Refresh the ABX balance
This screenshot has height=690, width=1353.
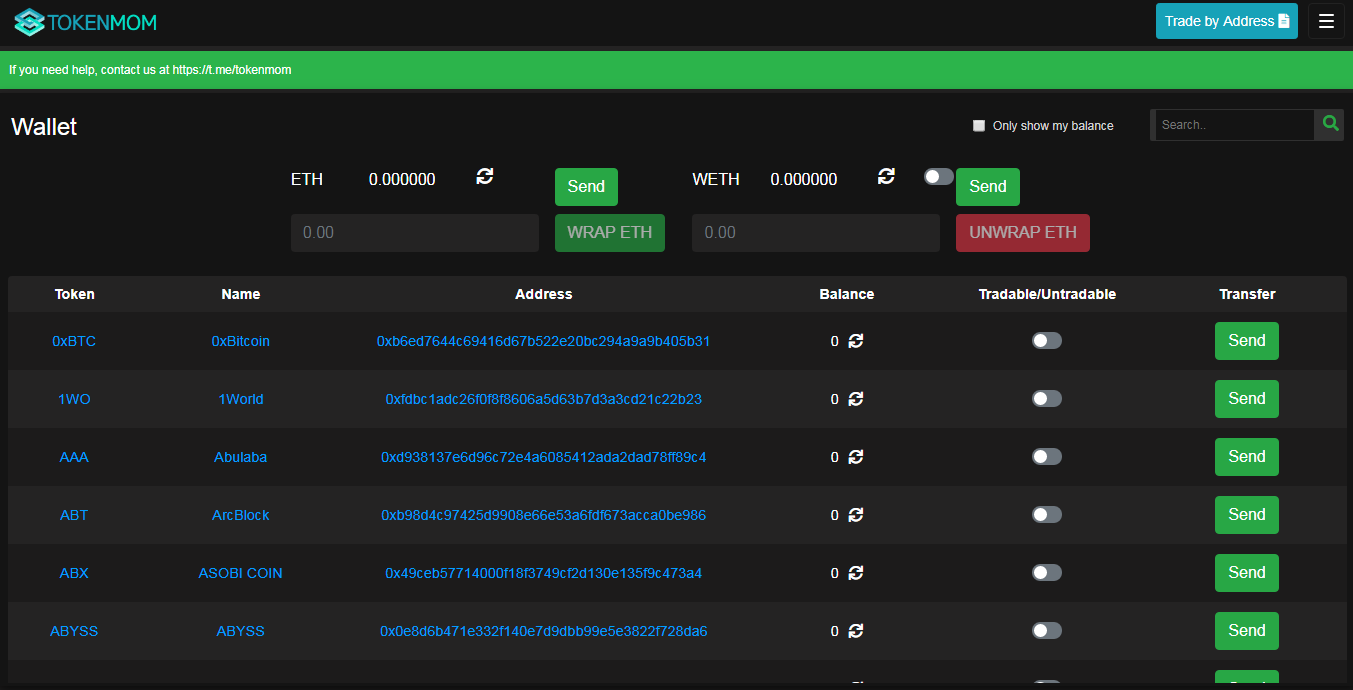pos(856,573)
